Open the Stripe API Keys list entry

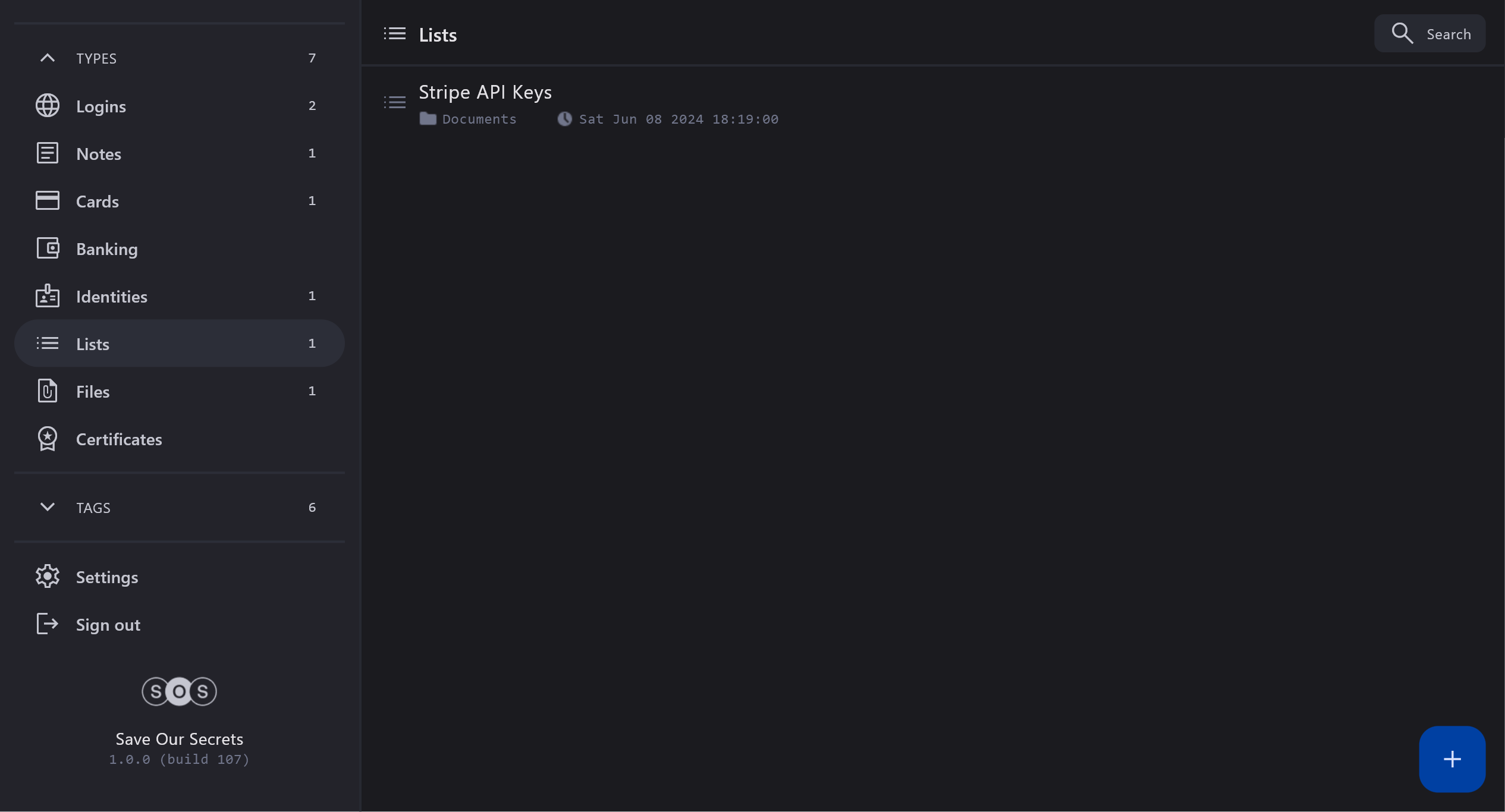(x=485, y=93)
